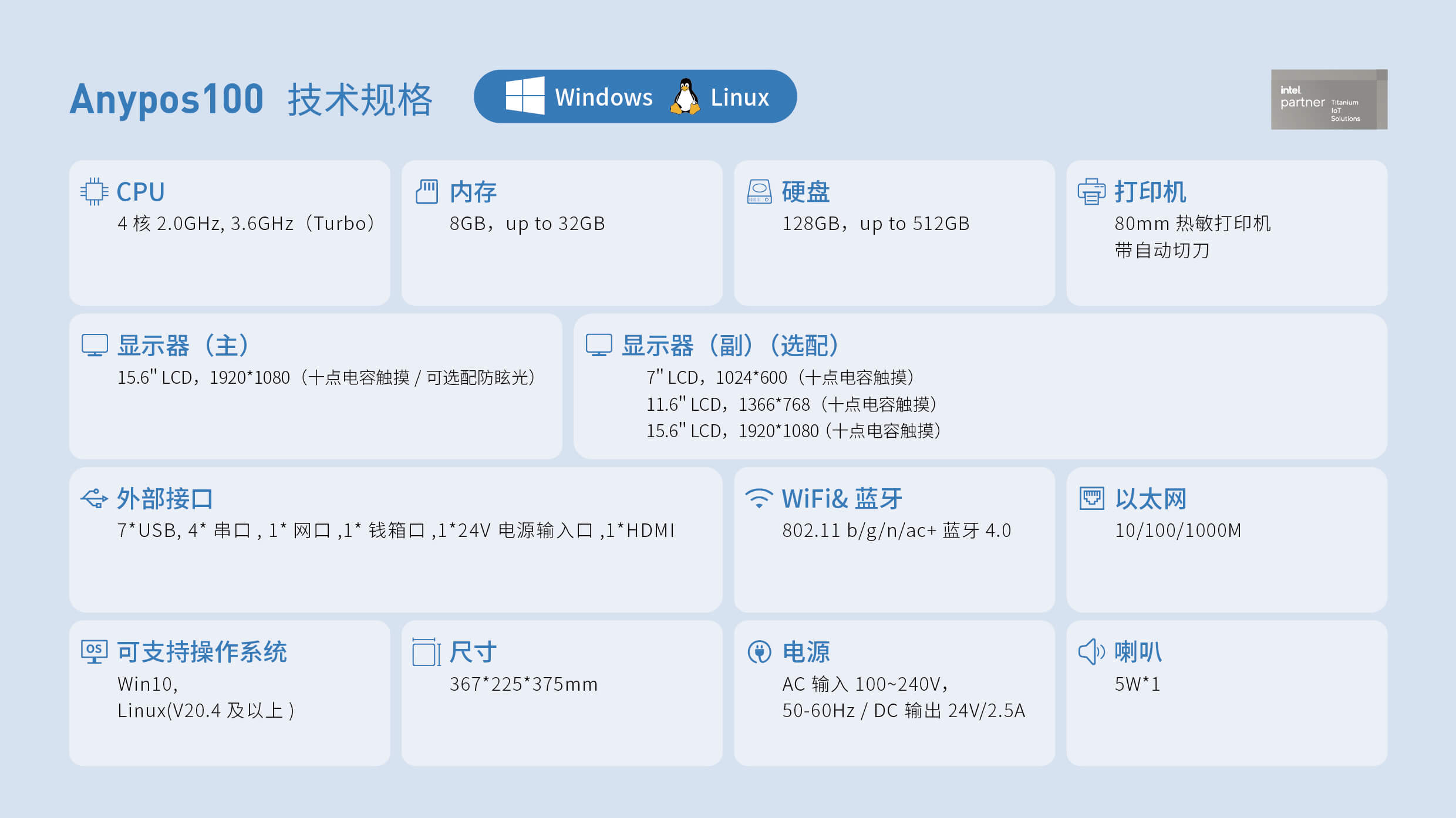Click the 尺寸 dimensions icon
The width and height of the screenshot is (1456, 818).
[426, 650]
